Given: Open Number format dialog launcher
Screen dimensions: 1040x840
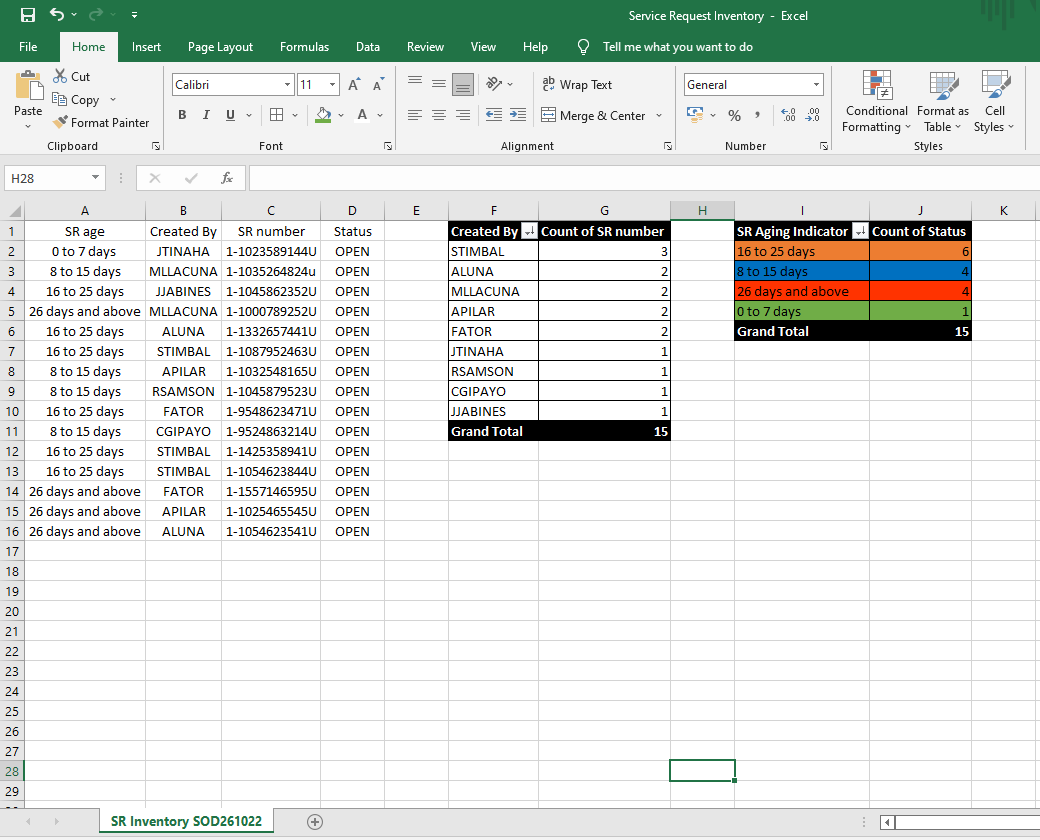Looking at the screenshot, I should (x=823, y=146).
